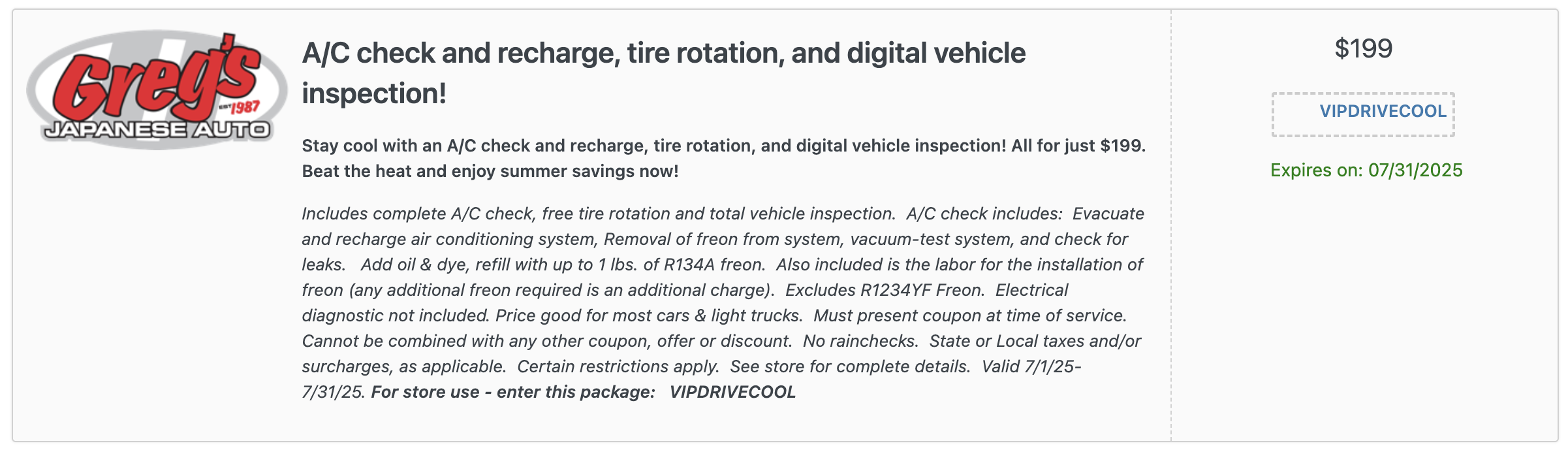Screen dimensions: 1568x452
Task: Open the A/C check and recharge coupon title
Action: (x=663, y=73)
